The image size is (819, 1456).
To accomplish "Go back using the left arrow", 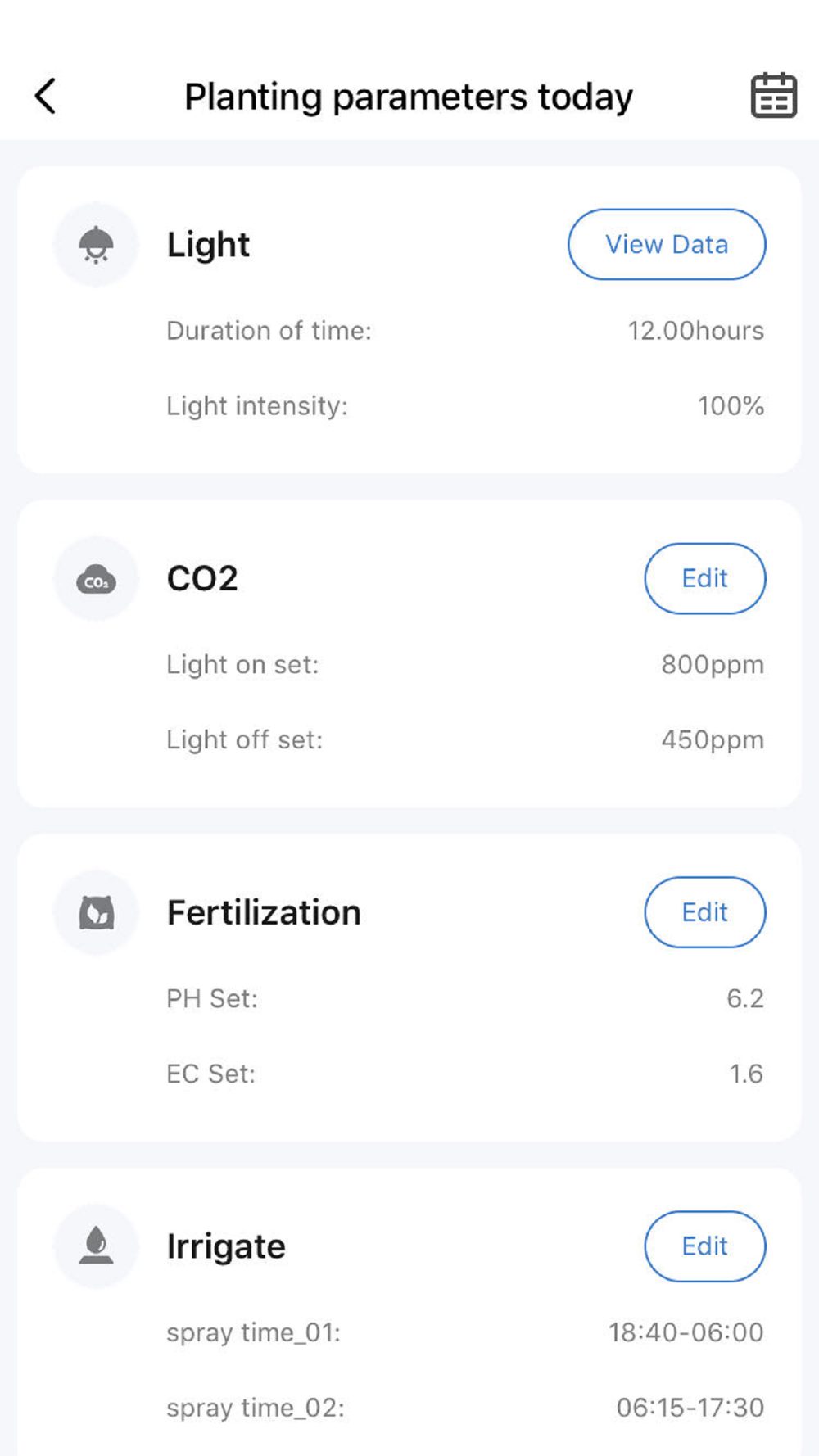I will click(45, 96).
